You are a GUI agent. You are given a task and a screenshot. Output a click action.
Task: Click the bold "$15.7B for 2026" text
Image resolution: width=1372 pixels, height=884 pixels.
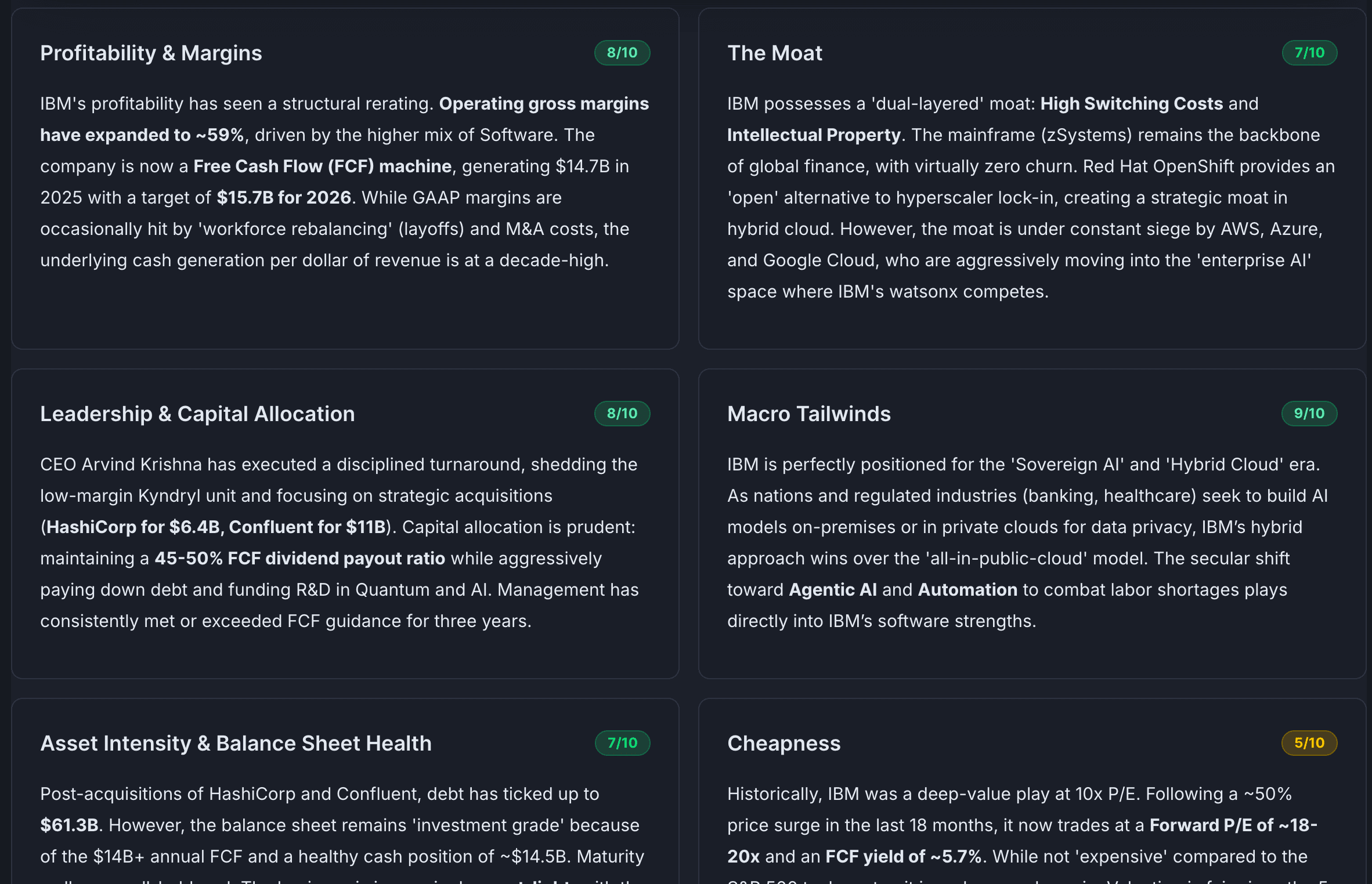(284, 198)
